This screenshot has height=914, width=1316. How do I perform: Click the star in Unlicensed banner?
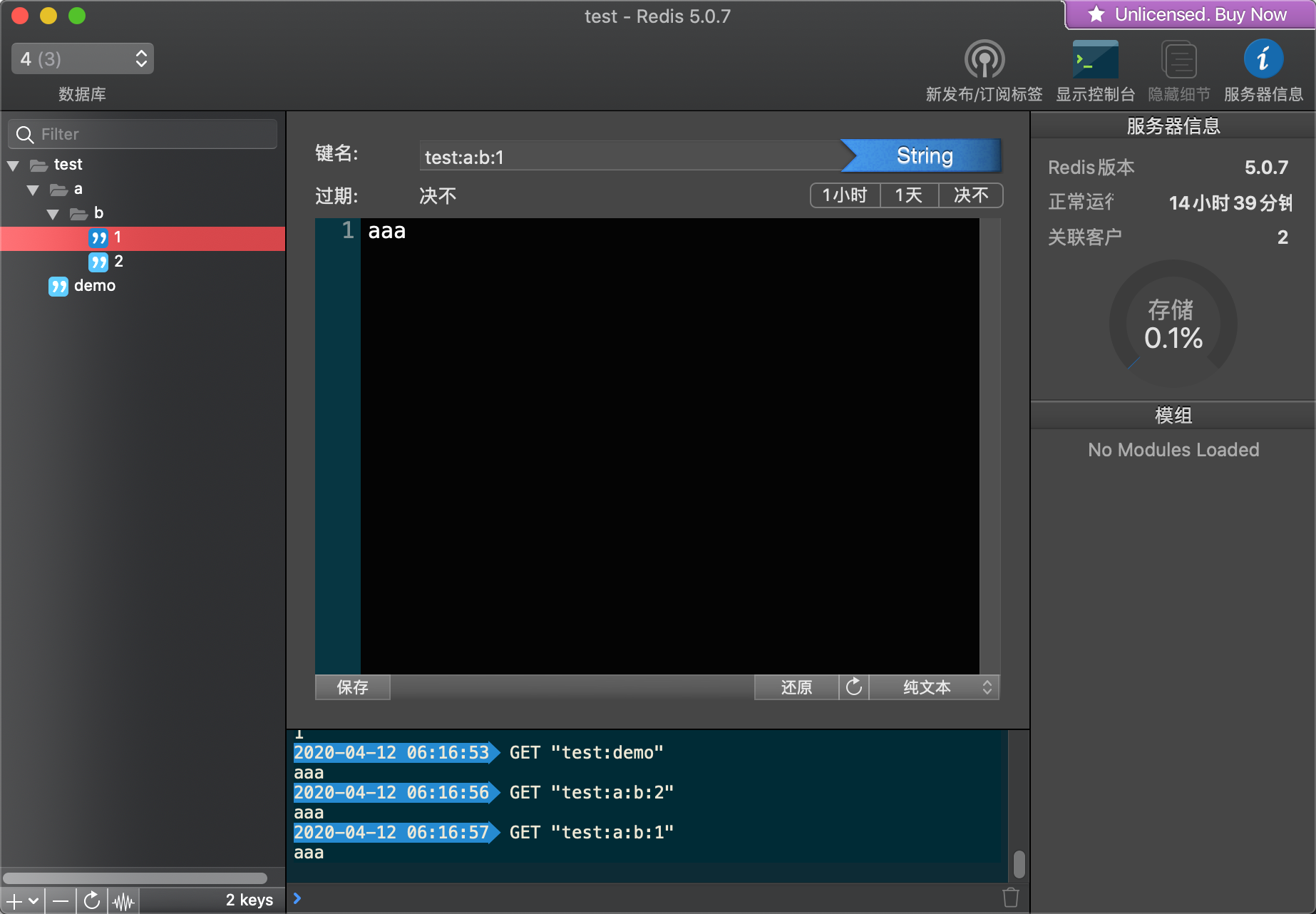point(1096,14)
